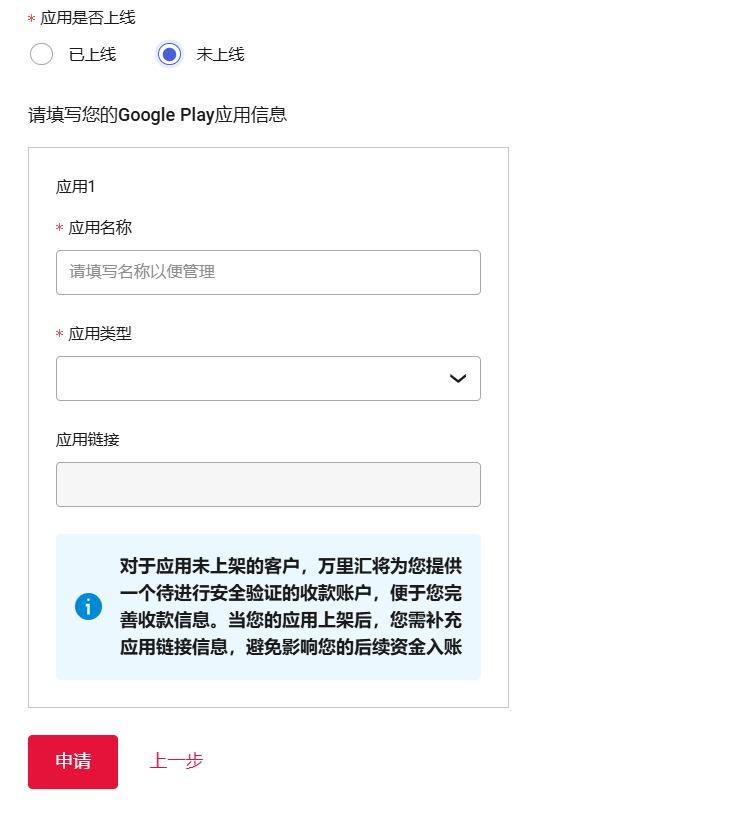
Task: Click the chevron arrow in 应用类型 field
Action: (x=458, y=378)
